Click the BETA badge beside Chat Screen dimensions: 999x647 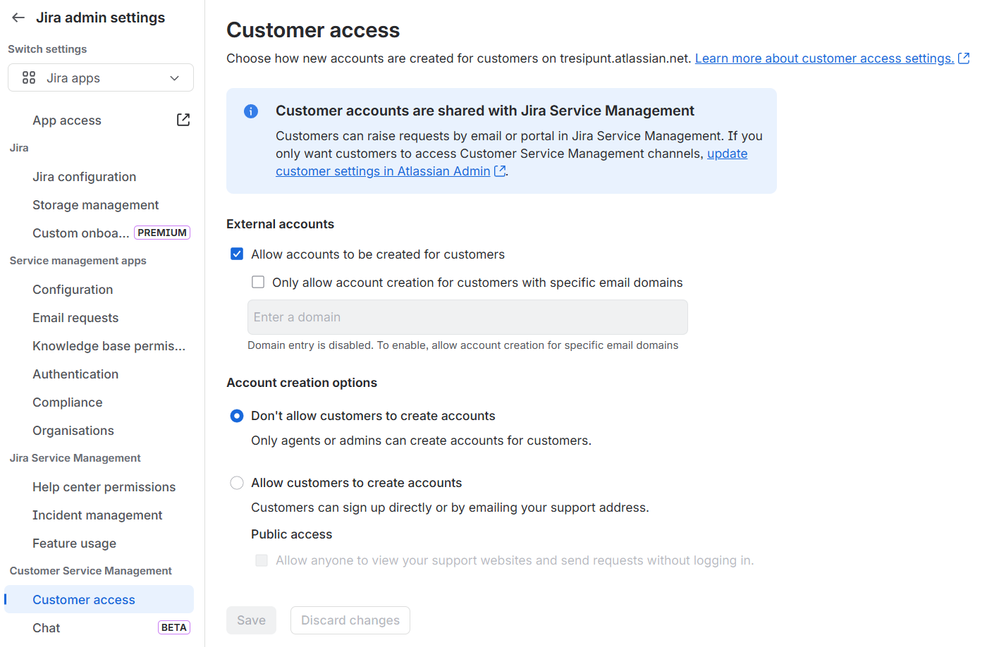174,628
